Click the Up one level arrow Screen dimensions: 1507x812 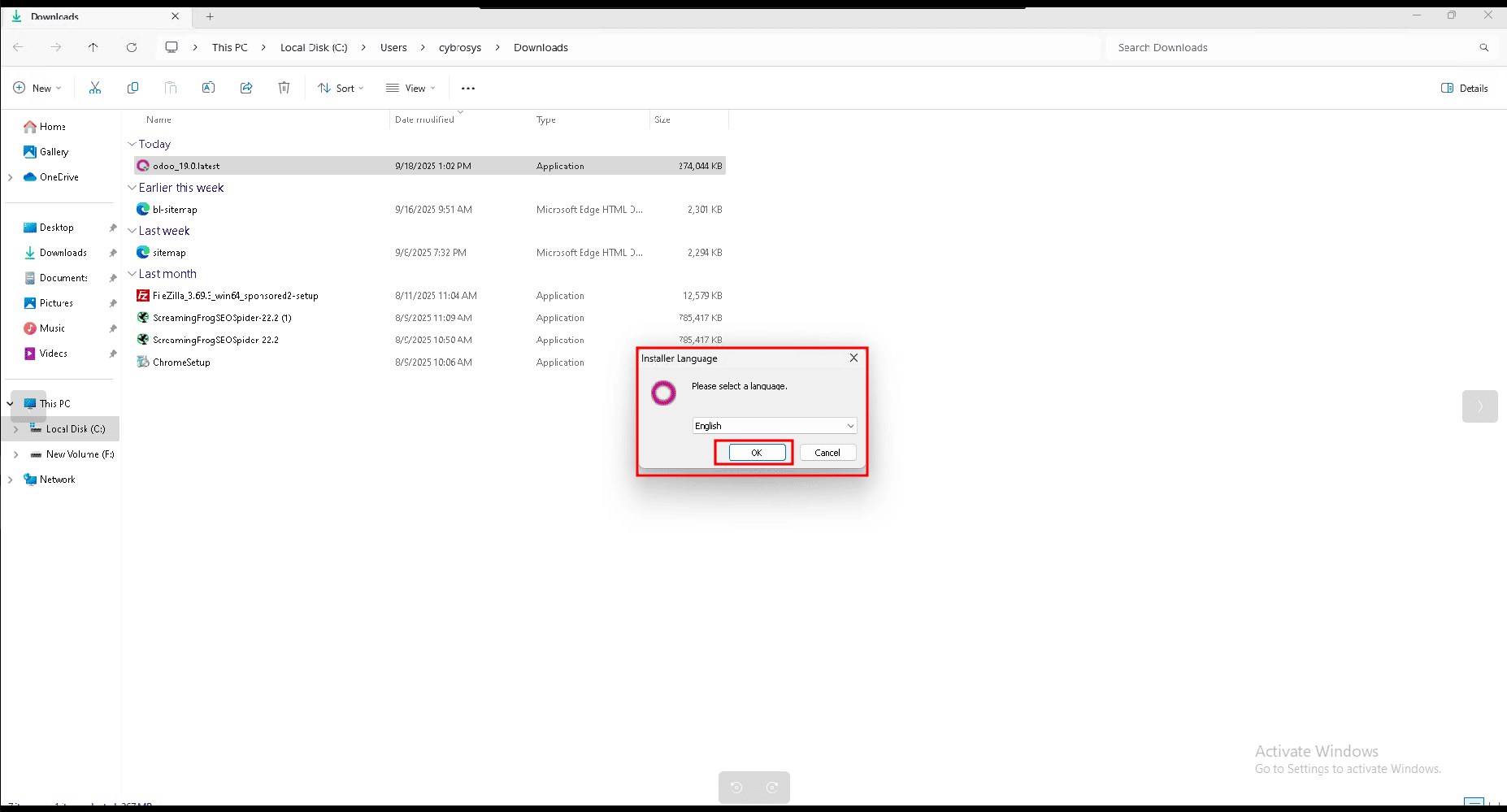click(x=93, y=47)
